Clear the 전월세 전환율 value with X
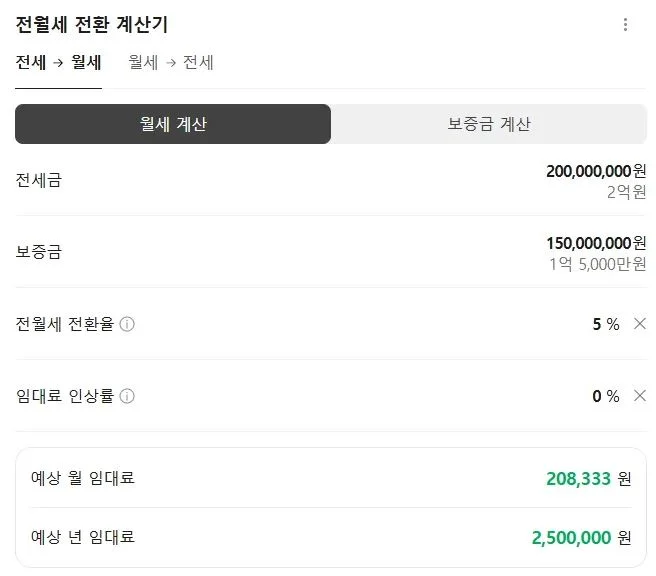Viewport: 656px width, 576px height. point(640,324)
